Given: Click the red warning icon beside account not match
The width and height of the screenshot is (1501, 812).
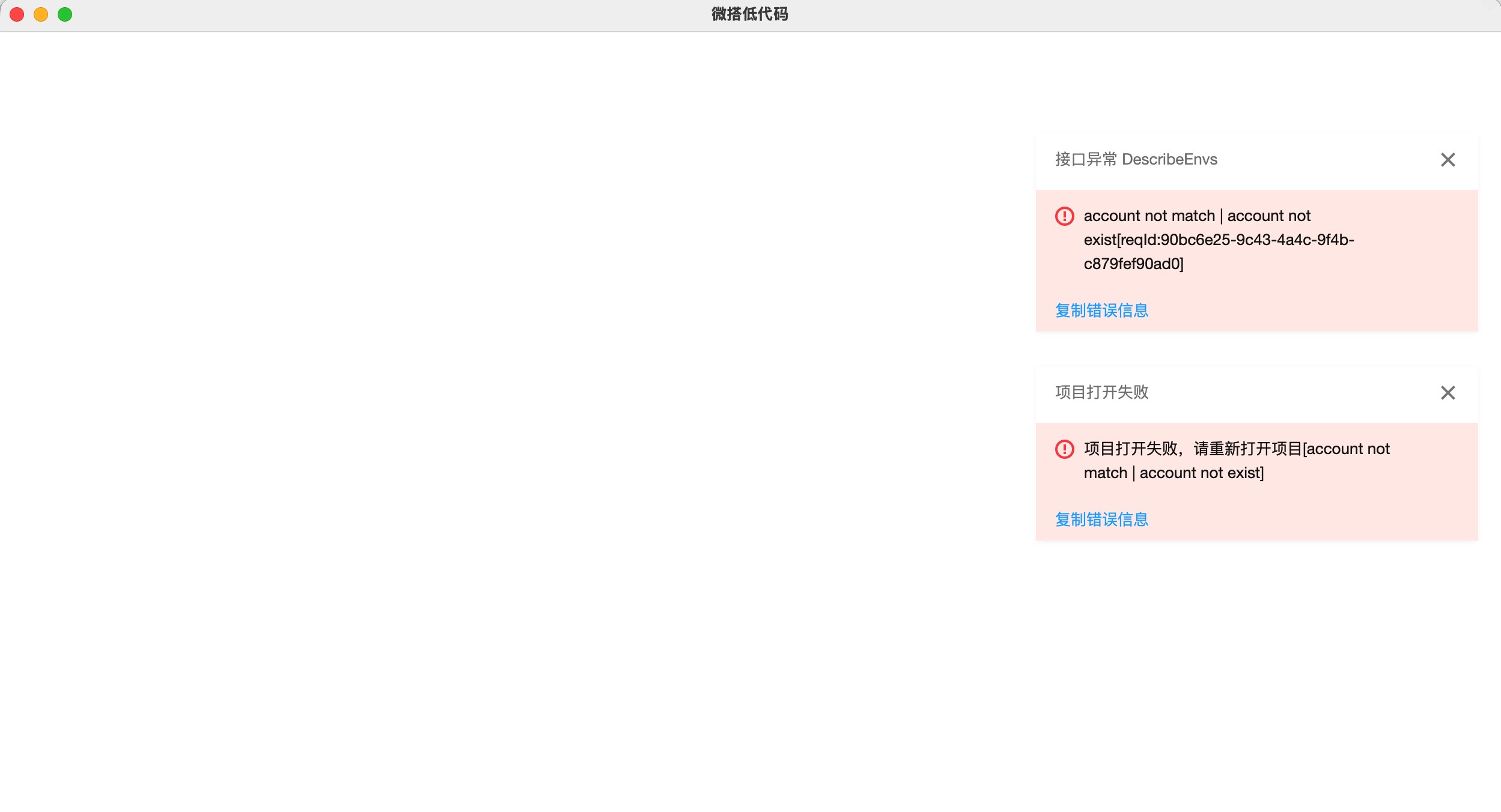Looking at the screenshot, I should pyautogui.click(x=1064, y=216).
